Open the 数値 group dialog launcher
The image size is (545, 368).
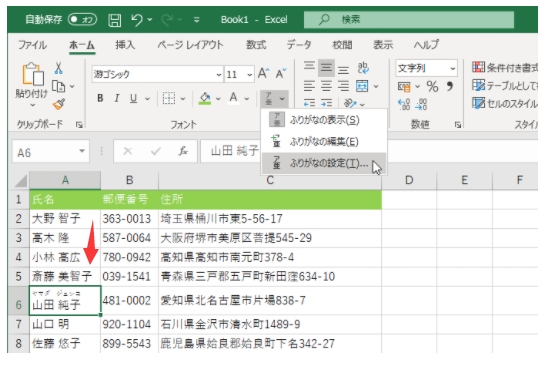[x=458, y=124]
